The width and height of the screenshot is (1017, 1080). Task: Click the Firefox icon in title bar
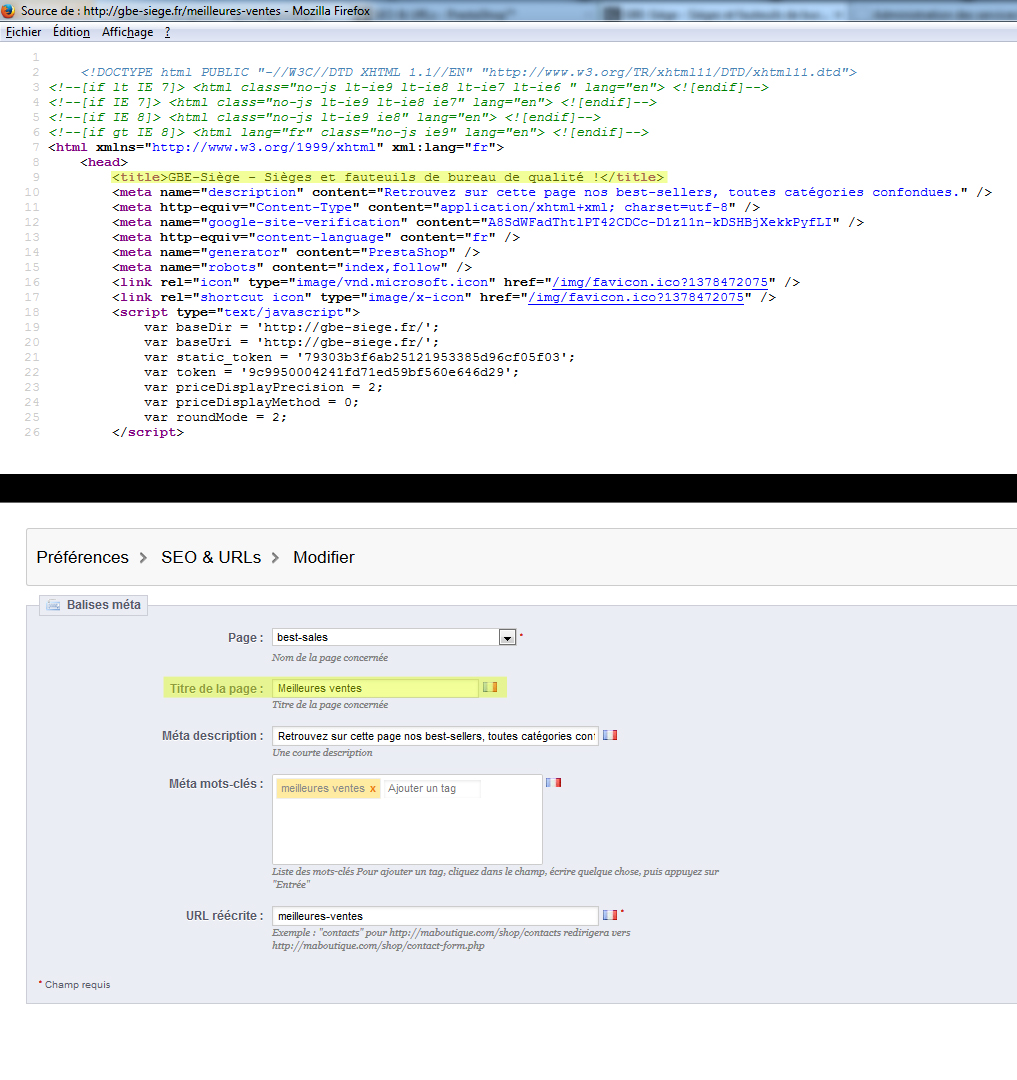click(x=9, y=10)
